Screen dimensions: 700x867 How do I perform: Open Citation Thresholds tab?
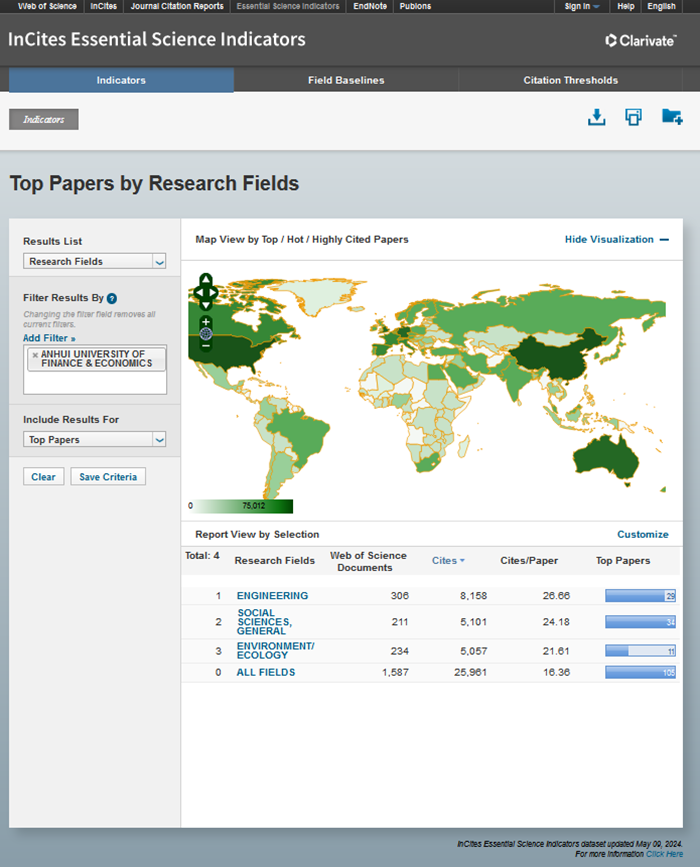(x=570, y=80)
